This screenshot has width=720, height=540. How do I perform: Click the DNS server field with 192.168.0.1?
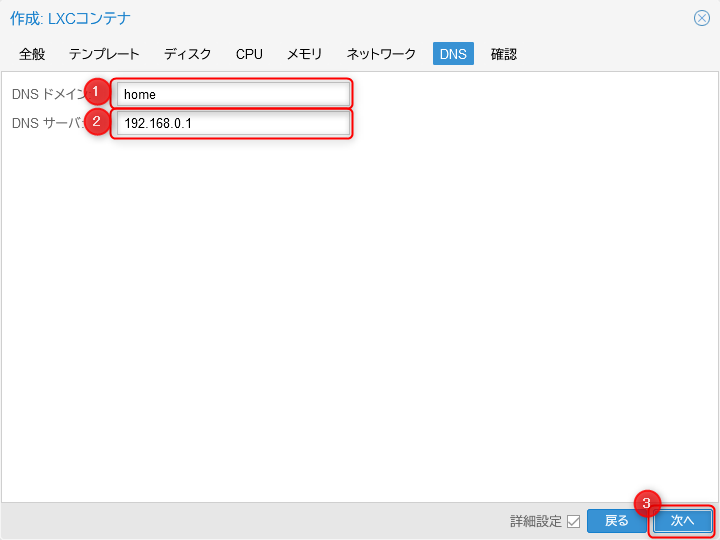point(232,125)
